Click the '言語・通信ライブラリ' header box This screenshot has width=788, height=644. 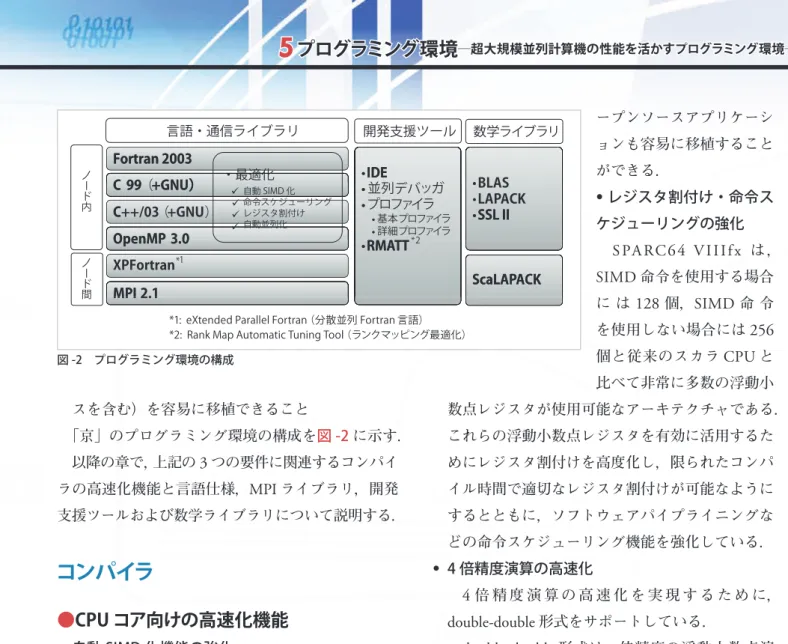227,131
